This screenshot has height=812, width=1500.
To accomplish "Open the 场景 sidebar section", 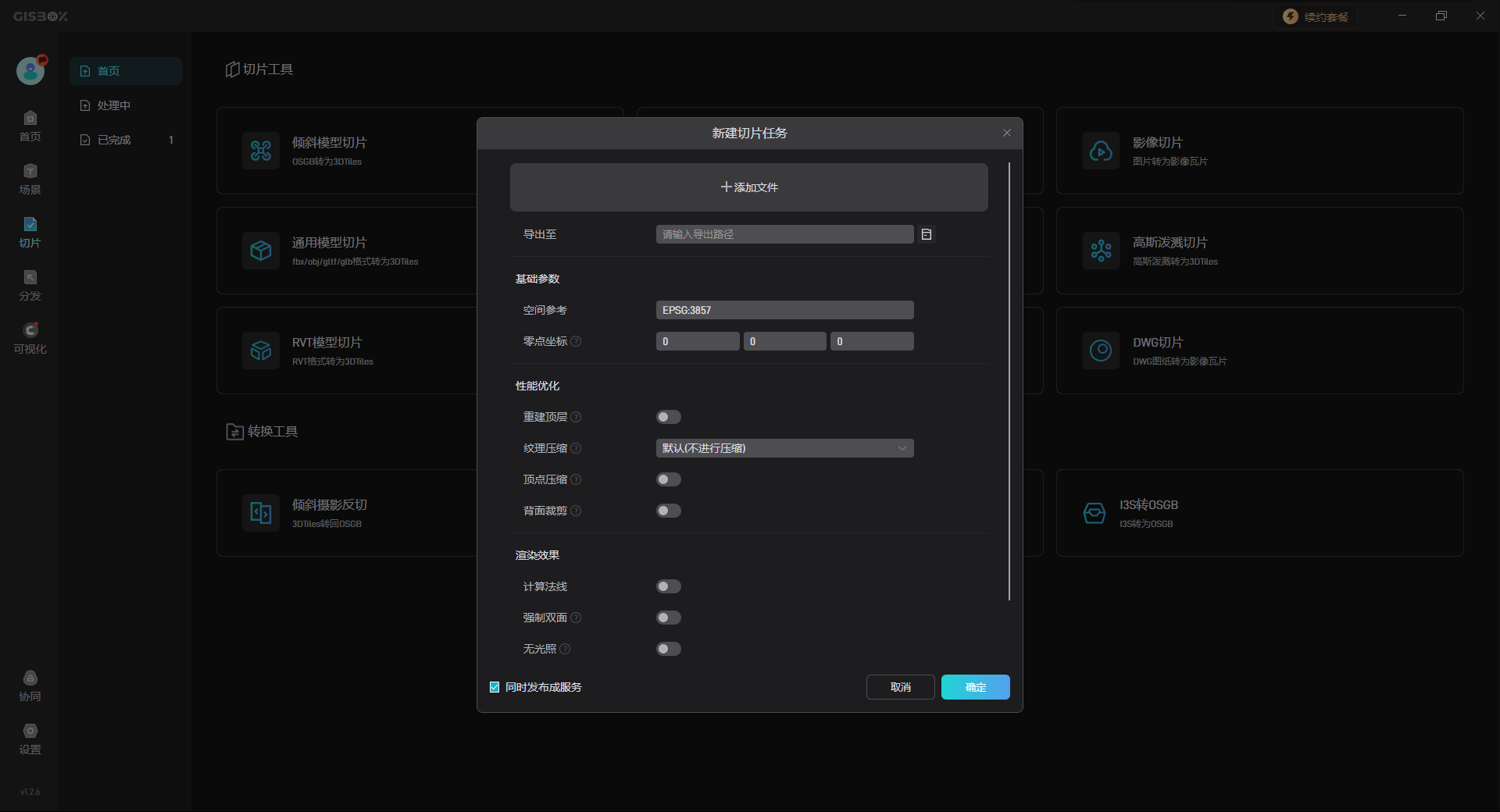I will [x=30, y=180].
